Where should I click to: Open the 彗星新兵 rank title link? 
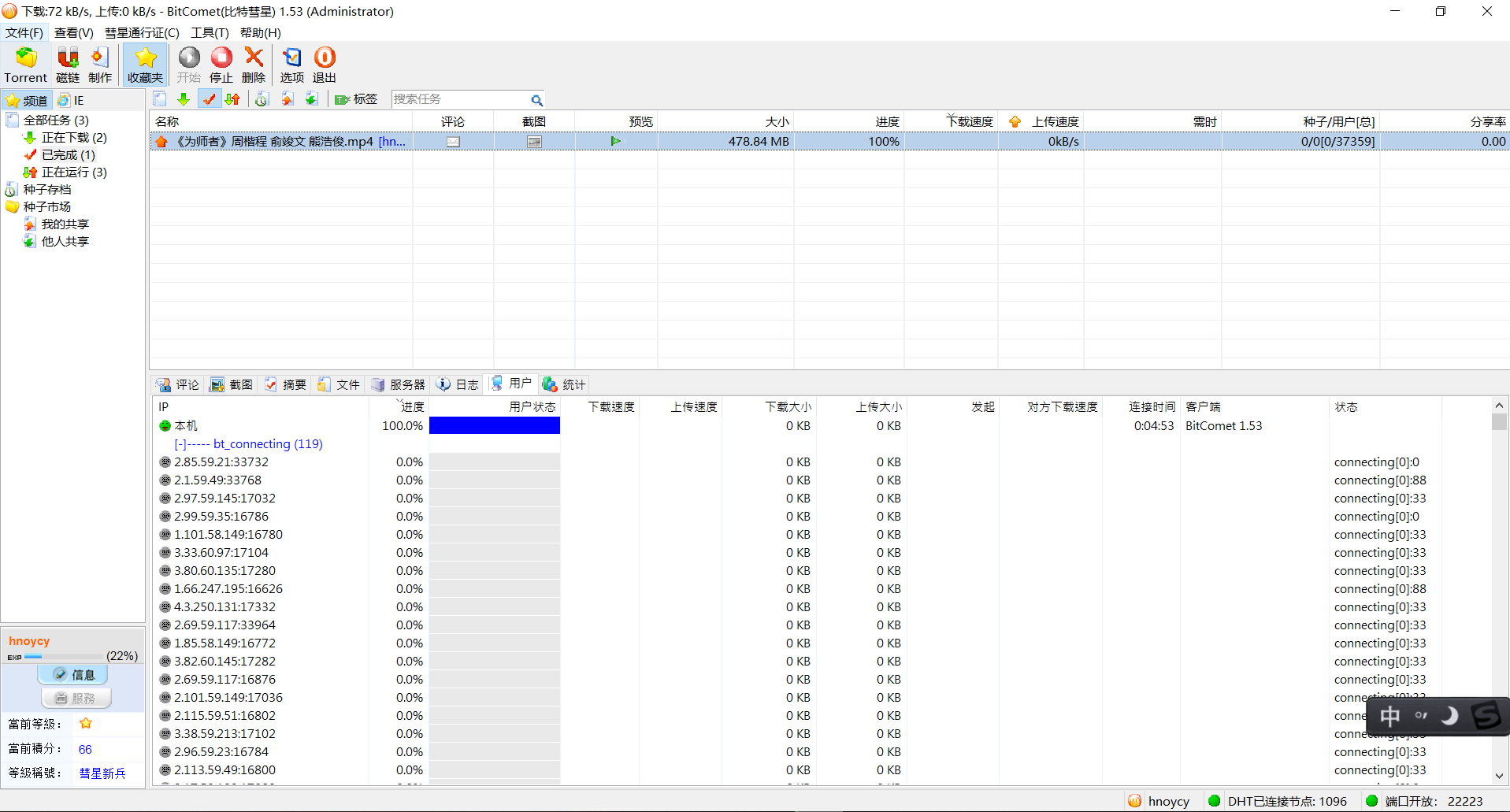tap(102, 773)
